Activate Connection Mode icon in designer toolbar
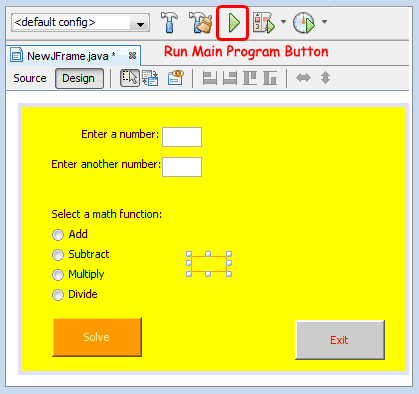Viewport: 419px width, 394px height. tap(150, 78)
